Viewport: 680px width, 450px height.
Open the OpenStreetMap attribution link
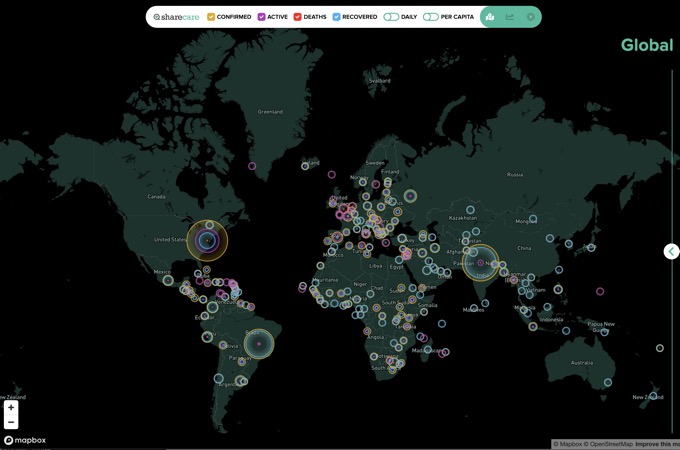coord(609,444)
